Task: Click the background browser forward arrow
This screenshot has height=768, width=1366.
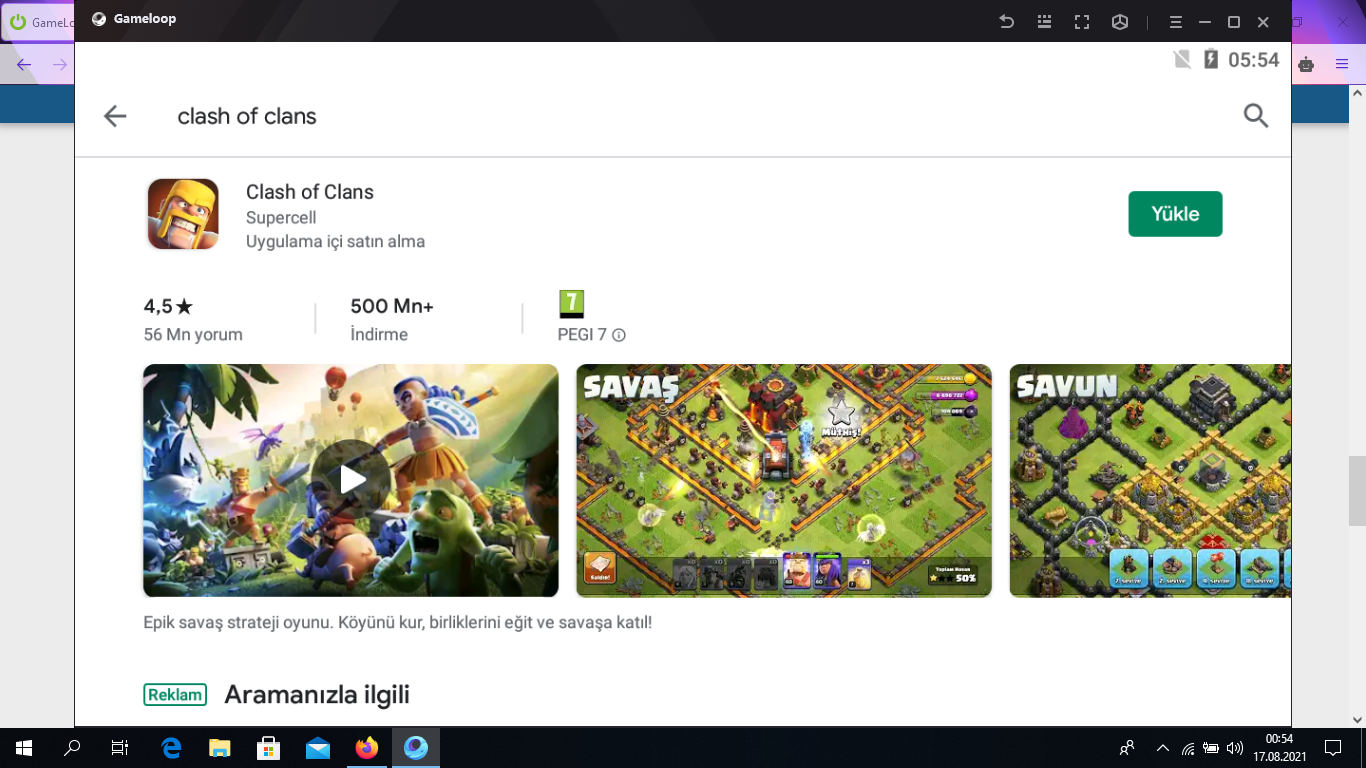Action: click(60, 65)
